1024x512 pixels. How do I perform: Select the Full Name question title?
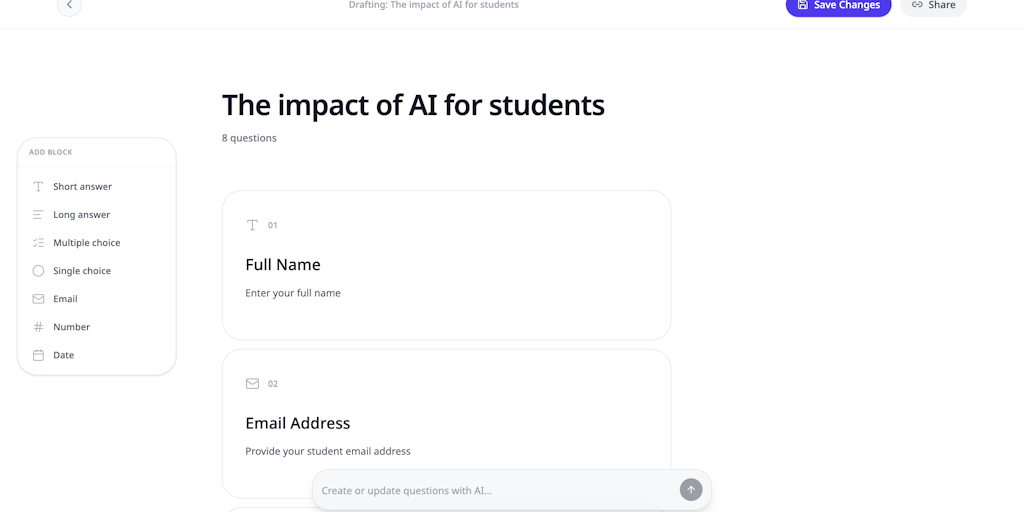[x=283, y=265]
